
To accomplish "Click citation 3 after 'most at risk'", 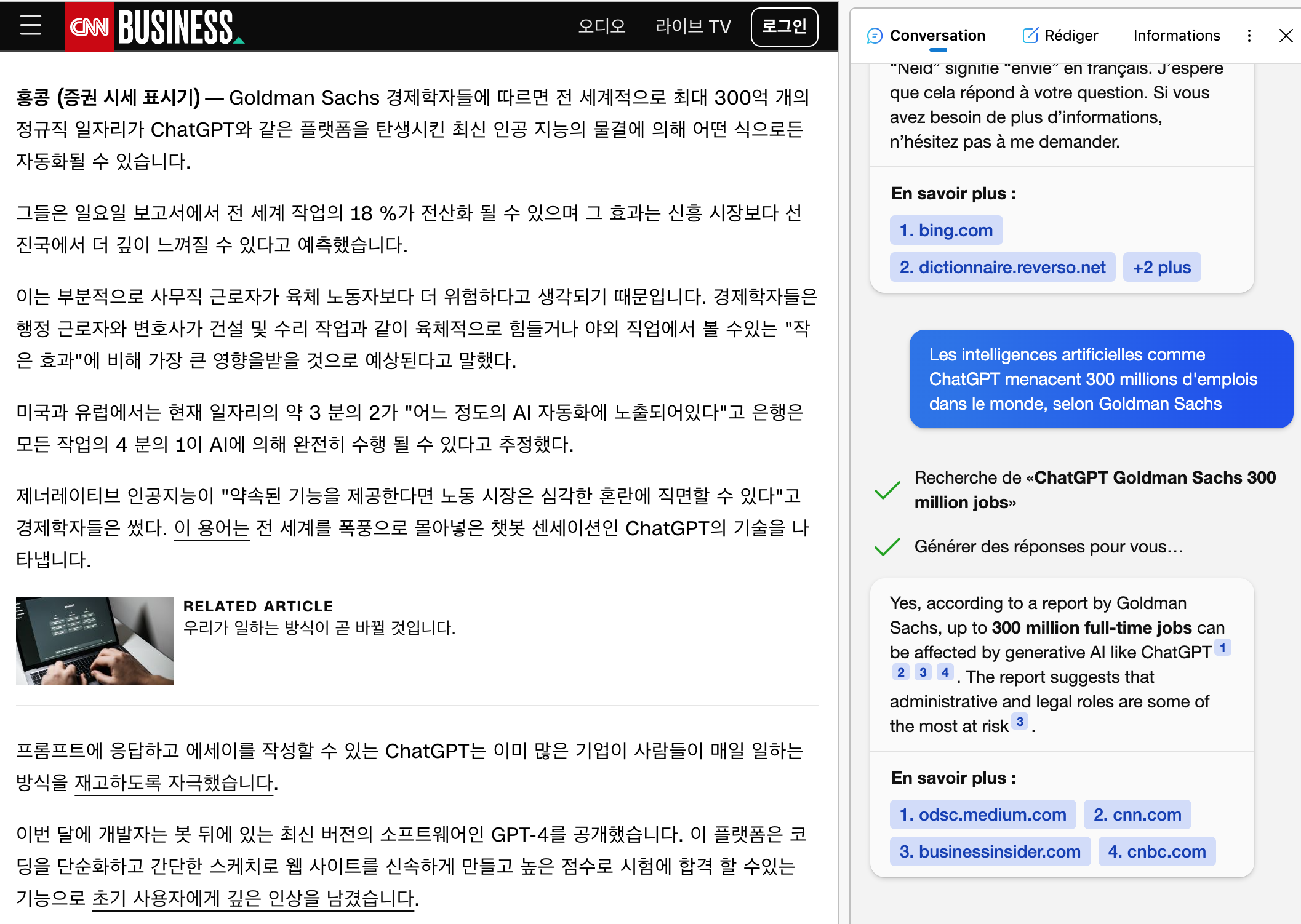I will 1020,722.
